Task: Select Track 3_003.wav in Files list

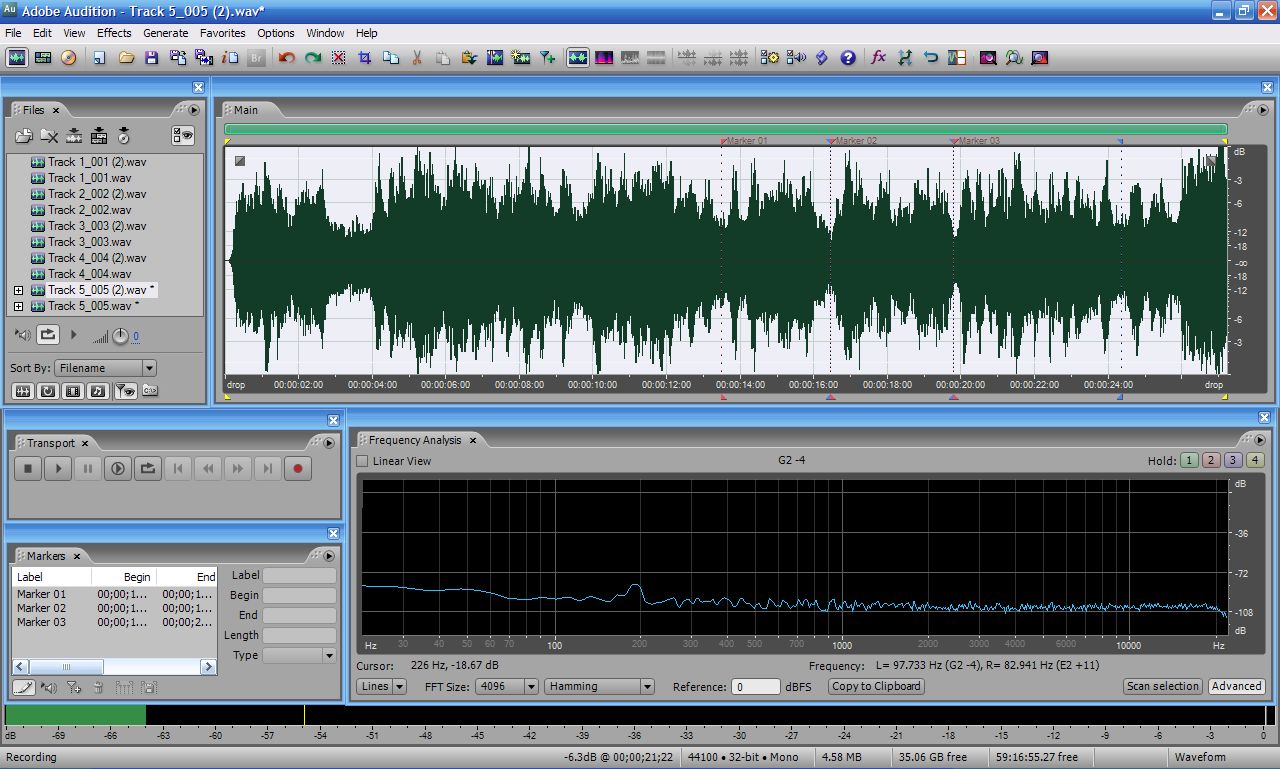Action: click(89, 242)
